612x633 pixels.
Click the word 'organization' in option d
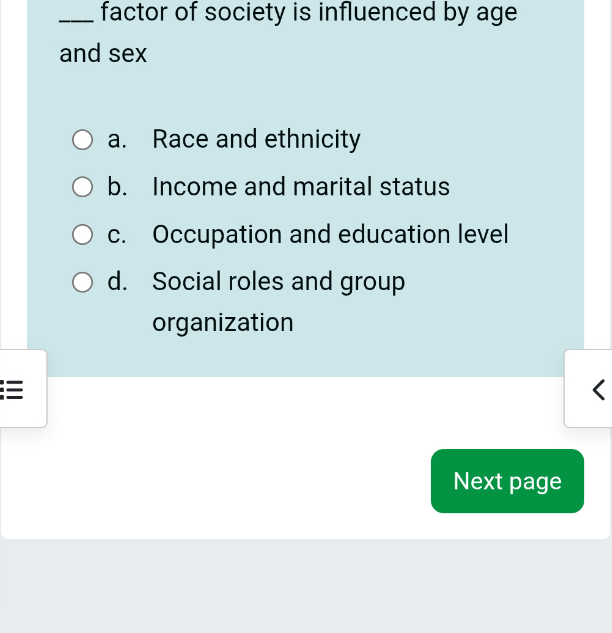(x=223, y=323)
